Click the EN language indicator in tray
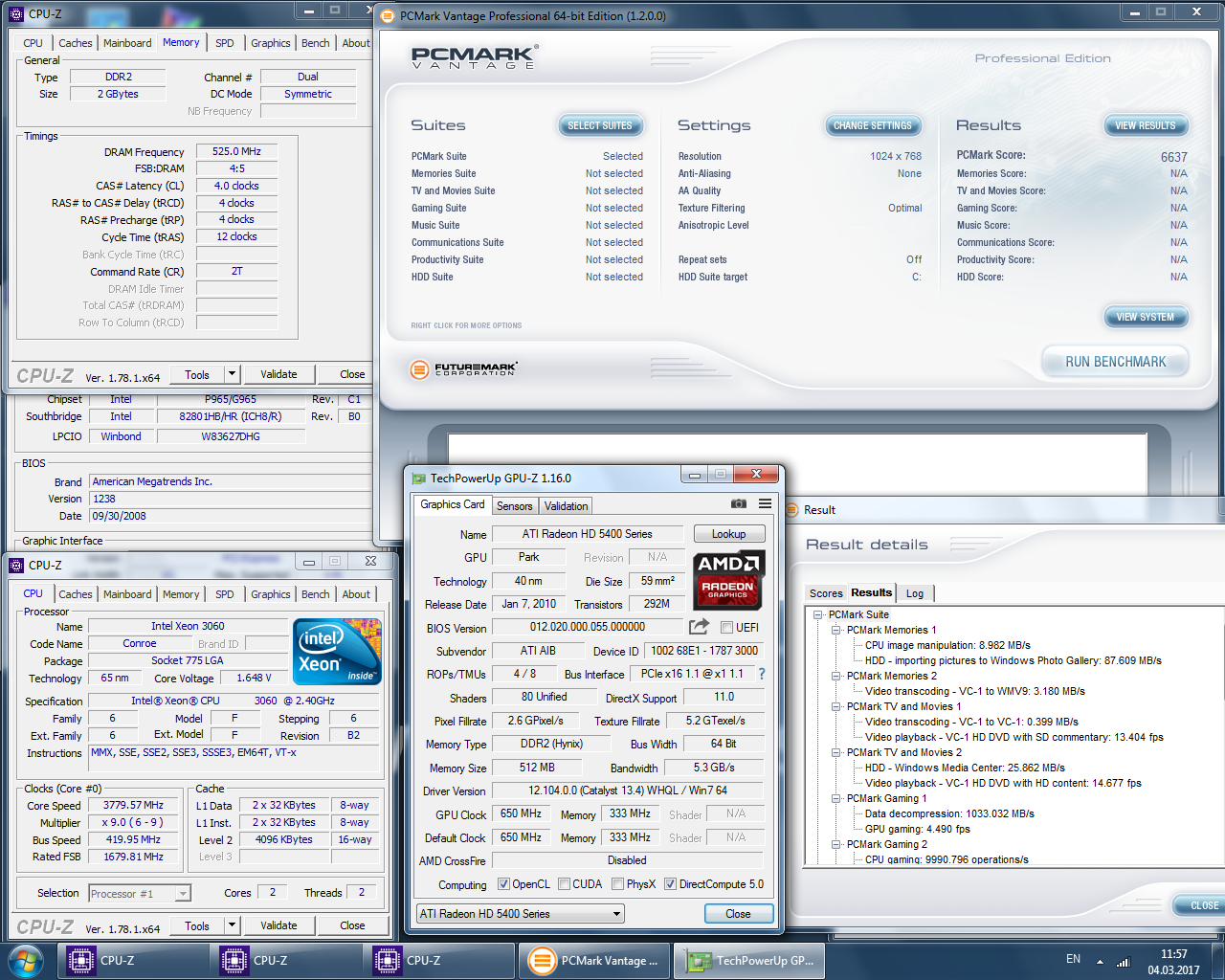Screen dimensions: 1225x980 (x=1073, y=959)
